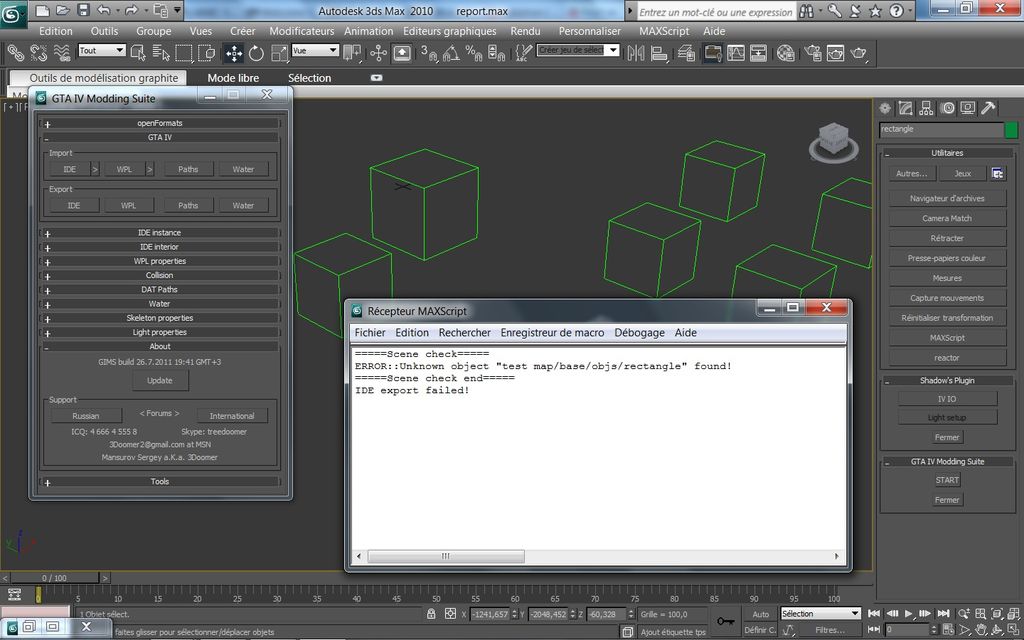Click 'Réinitialiser transformation' utility button

pos(947,318)
